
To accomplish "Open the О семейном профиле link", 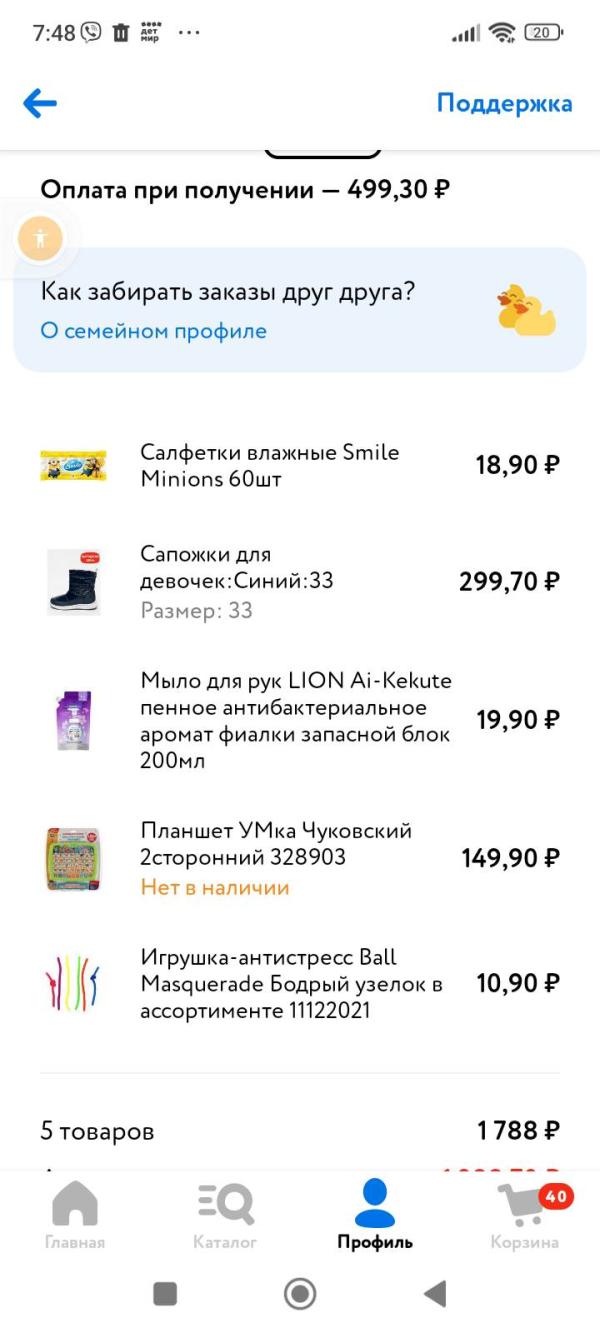I will coord(153,331).
